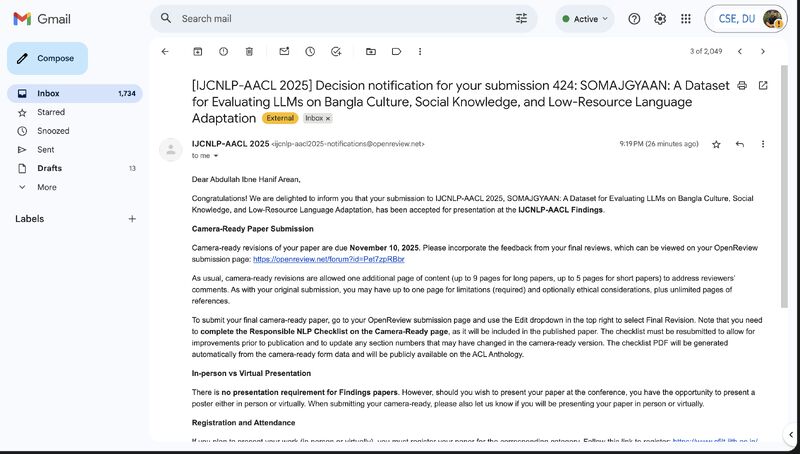Open the OpenReview forum link

pyautogui.click(x=329, y=259)
